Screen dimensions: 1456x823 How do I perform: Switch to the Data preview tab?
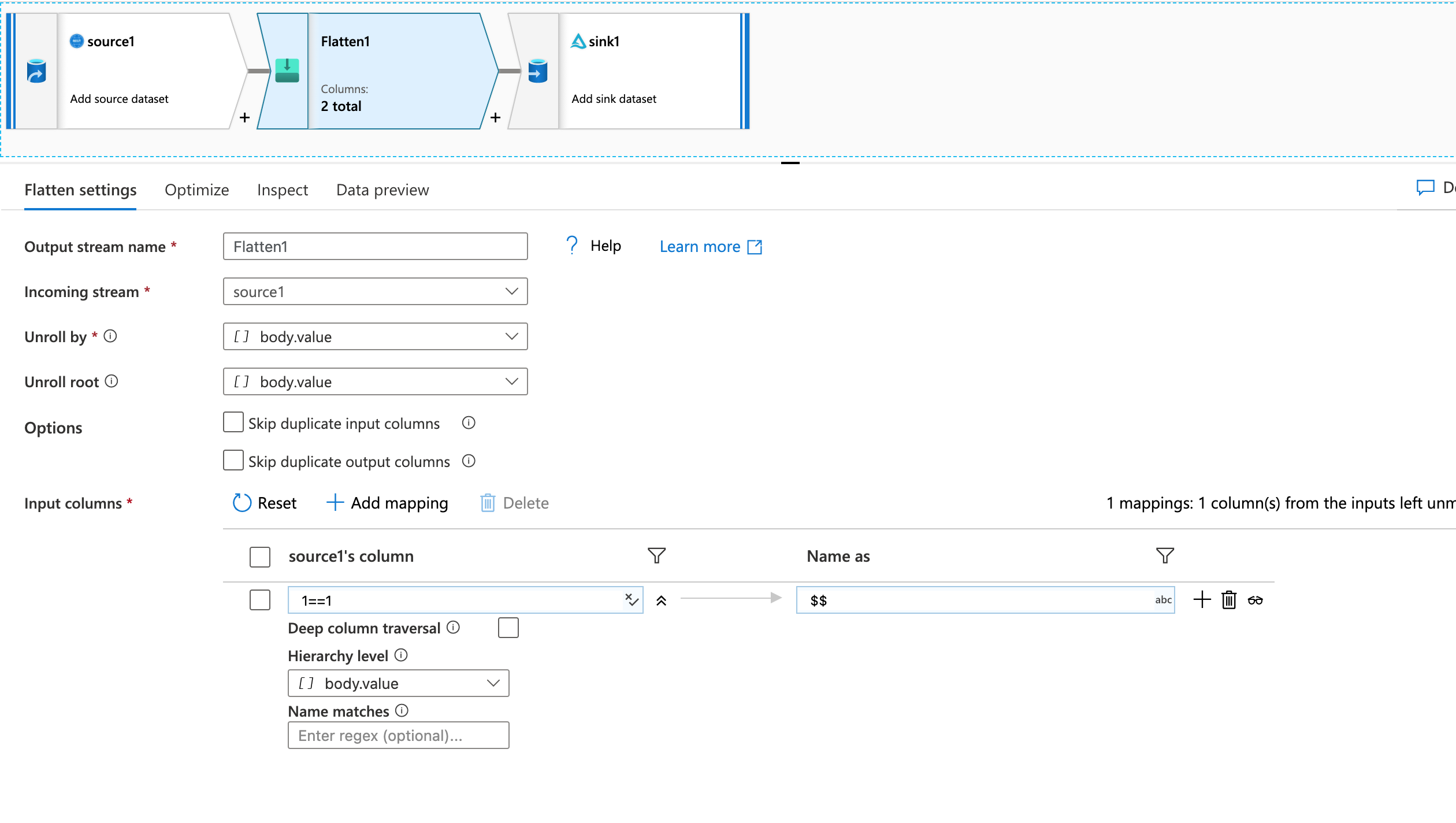(382, 190)
